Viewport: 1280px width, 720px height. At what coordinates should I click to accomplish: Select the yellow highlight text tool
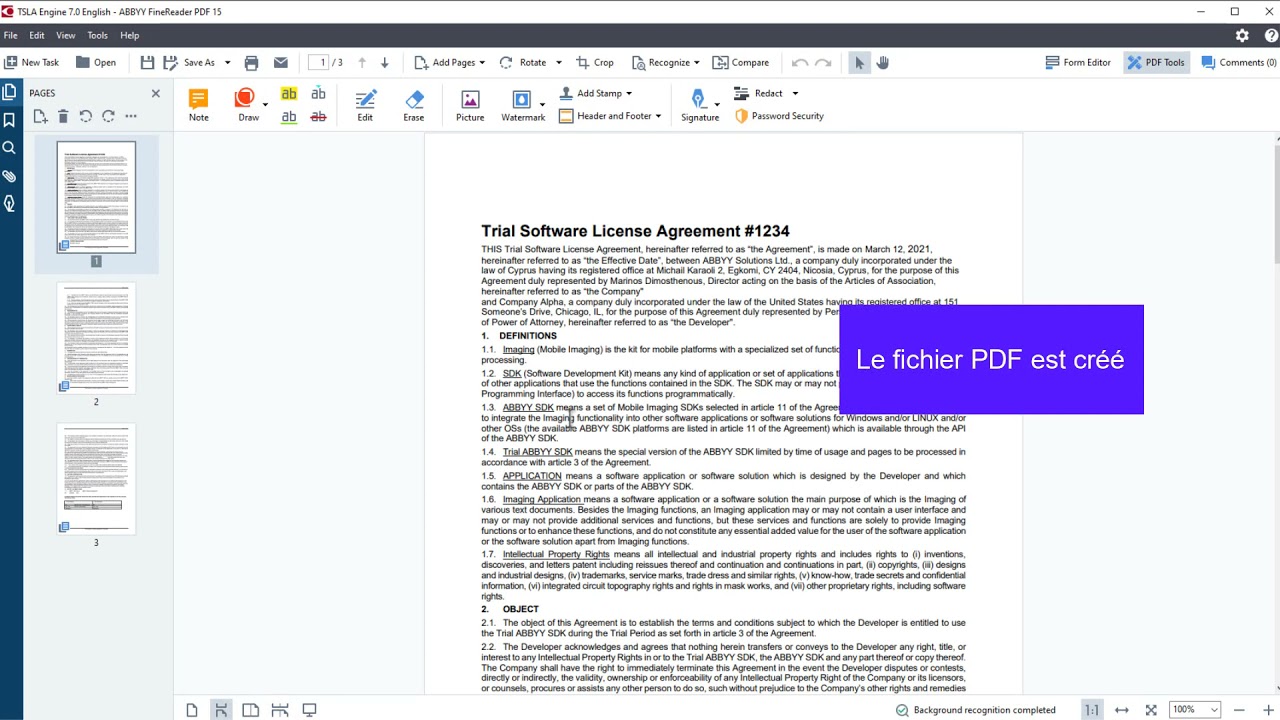click(289, 93)
